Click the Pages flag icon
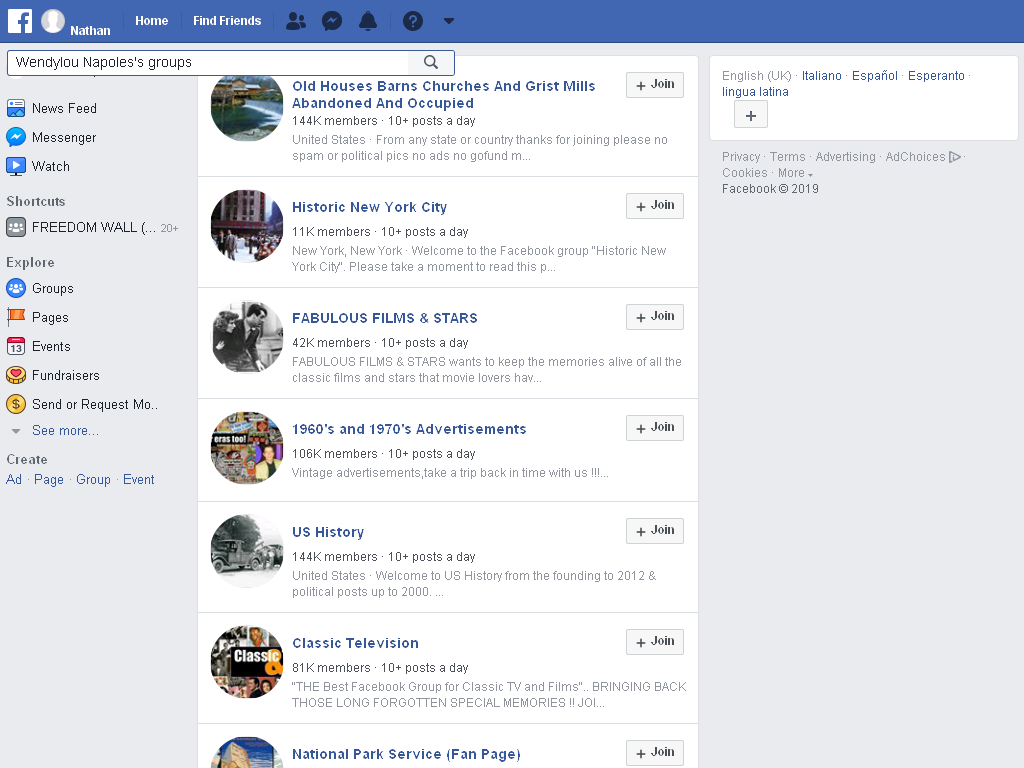The image size is (1024, 768). tap(16, 317)
